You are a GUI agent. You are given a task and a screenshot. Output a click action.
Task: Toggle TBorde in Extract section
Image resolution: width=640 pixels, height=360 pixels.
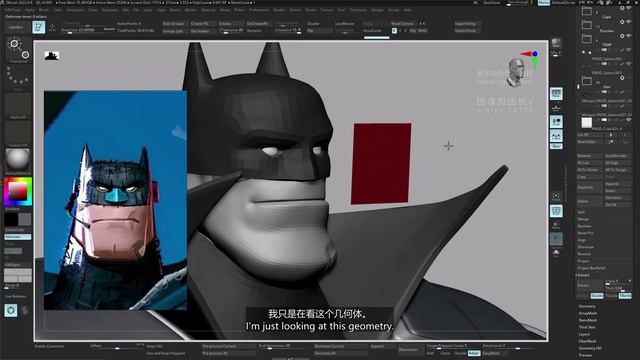[x=625, y=296]
